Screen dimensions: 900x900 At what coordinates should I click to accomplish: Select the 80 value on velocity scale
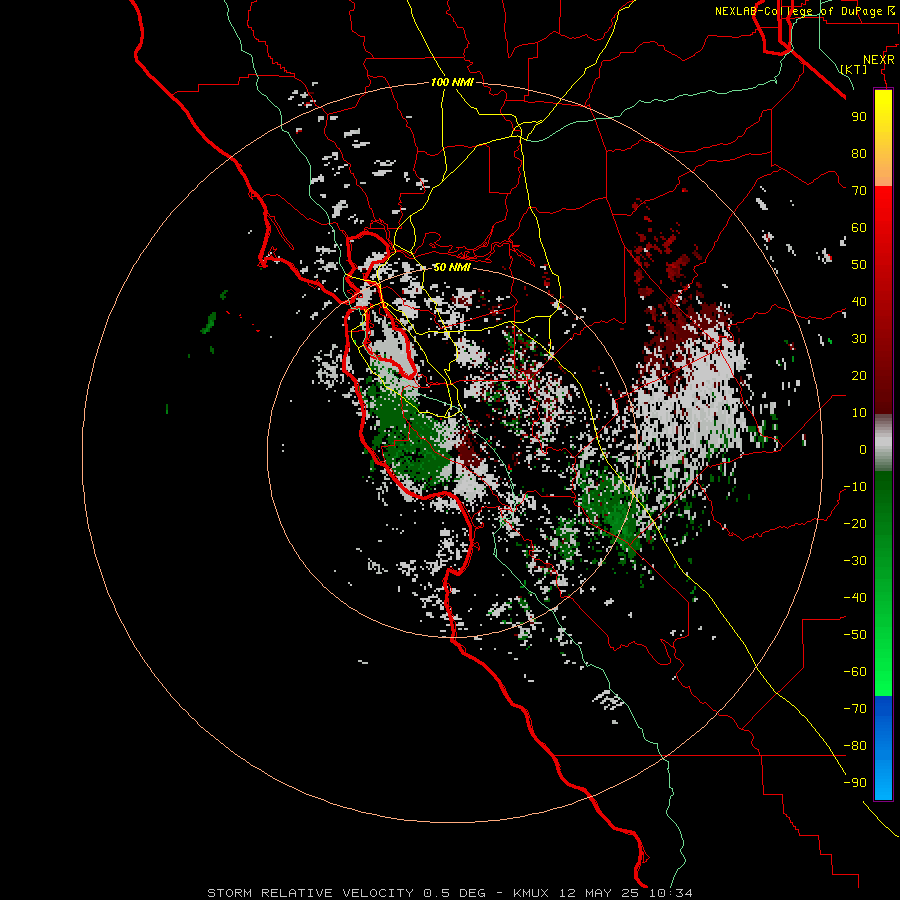pyautogui.click(x=859, y=153)
